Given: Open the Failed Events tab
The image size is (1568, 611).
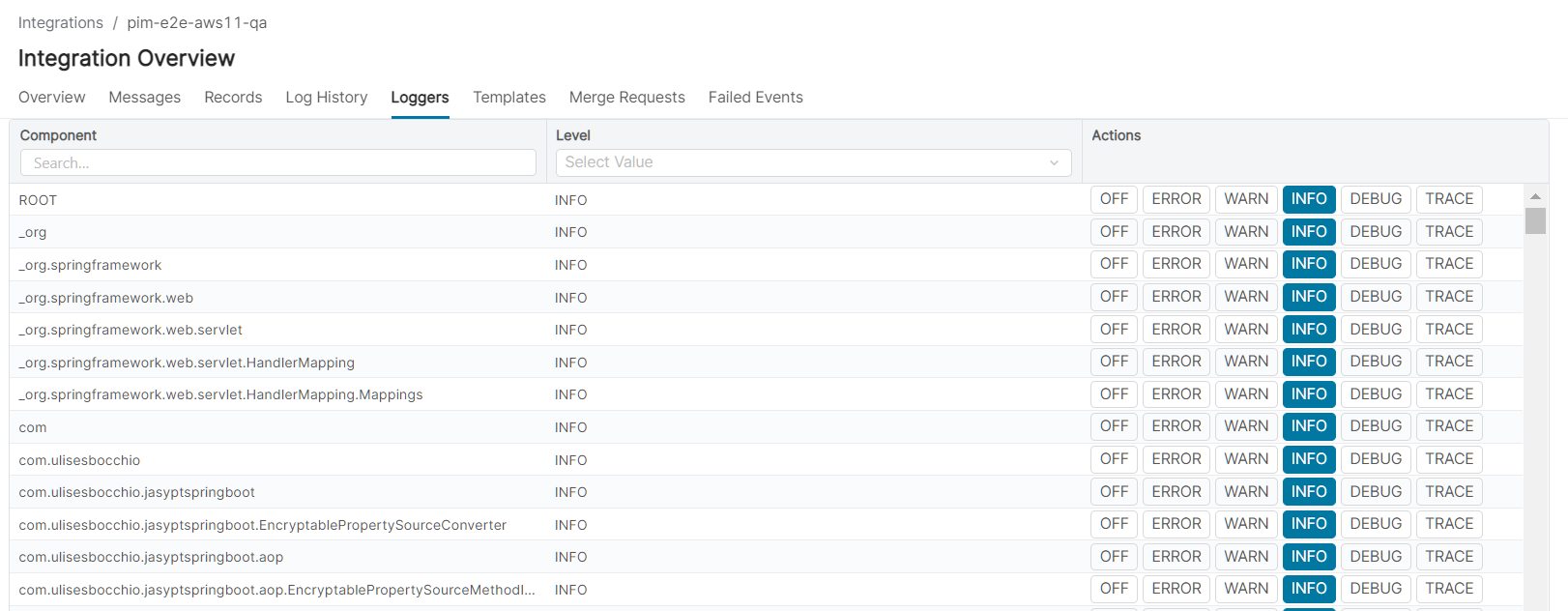Looking at the screenshot, I should tap(755, 98).
